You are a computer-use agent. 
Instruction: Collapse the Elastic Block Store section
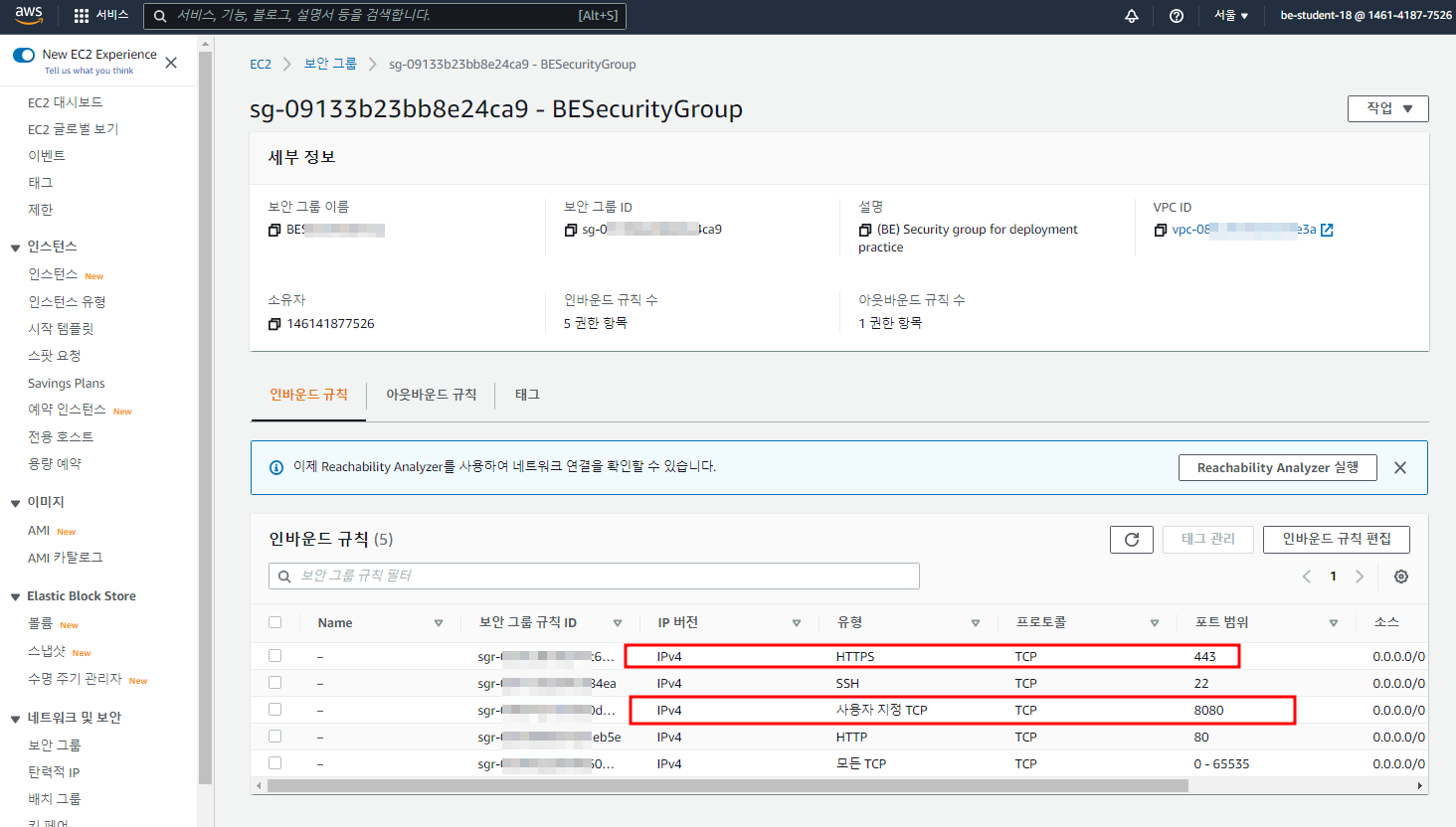coord(15,597)
